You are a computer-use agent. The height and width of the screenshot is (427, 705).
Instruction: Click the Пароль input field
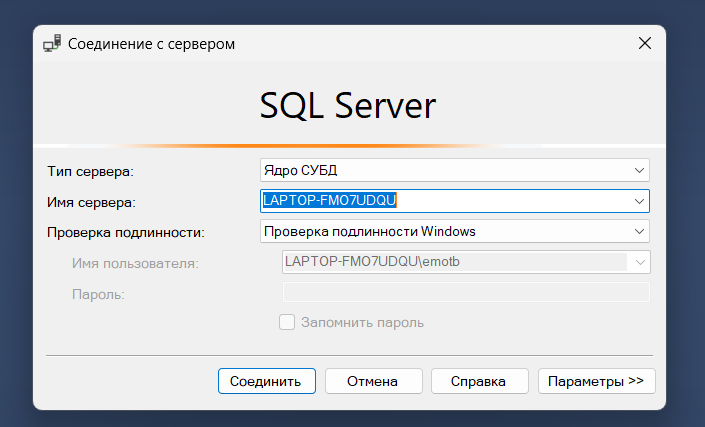coord(466,292)
